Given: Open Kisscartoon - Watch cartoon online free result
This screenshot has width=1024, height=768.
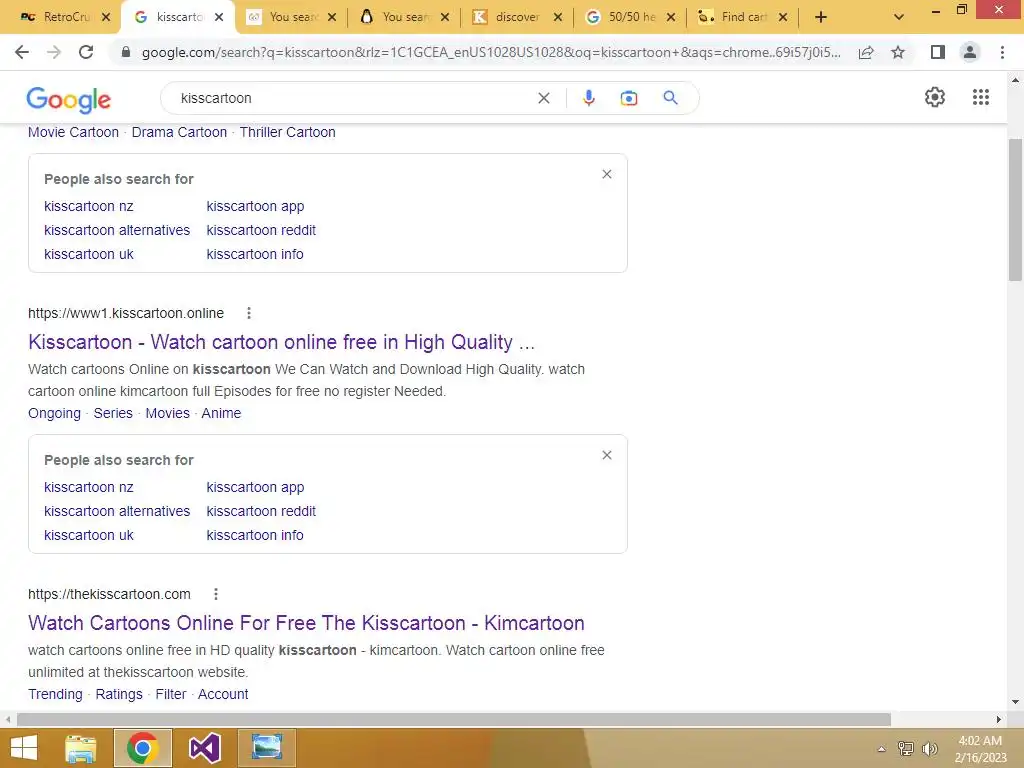Looking at the screenshot, I should (x=281, y=342).
